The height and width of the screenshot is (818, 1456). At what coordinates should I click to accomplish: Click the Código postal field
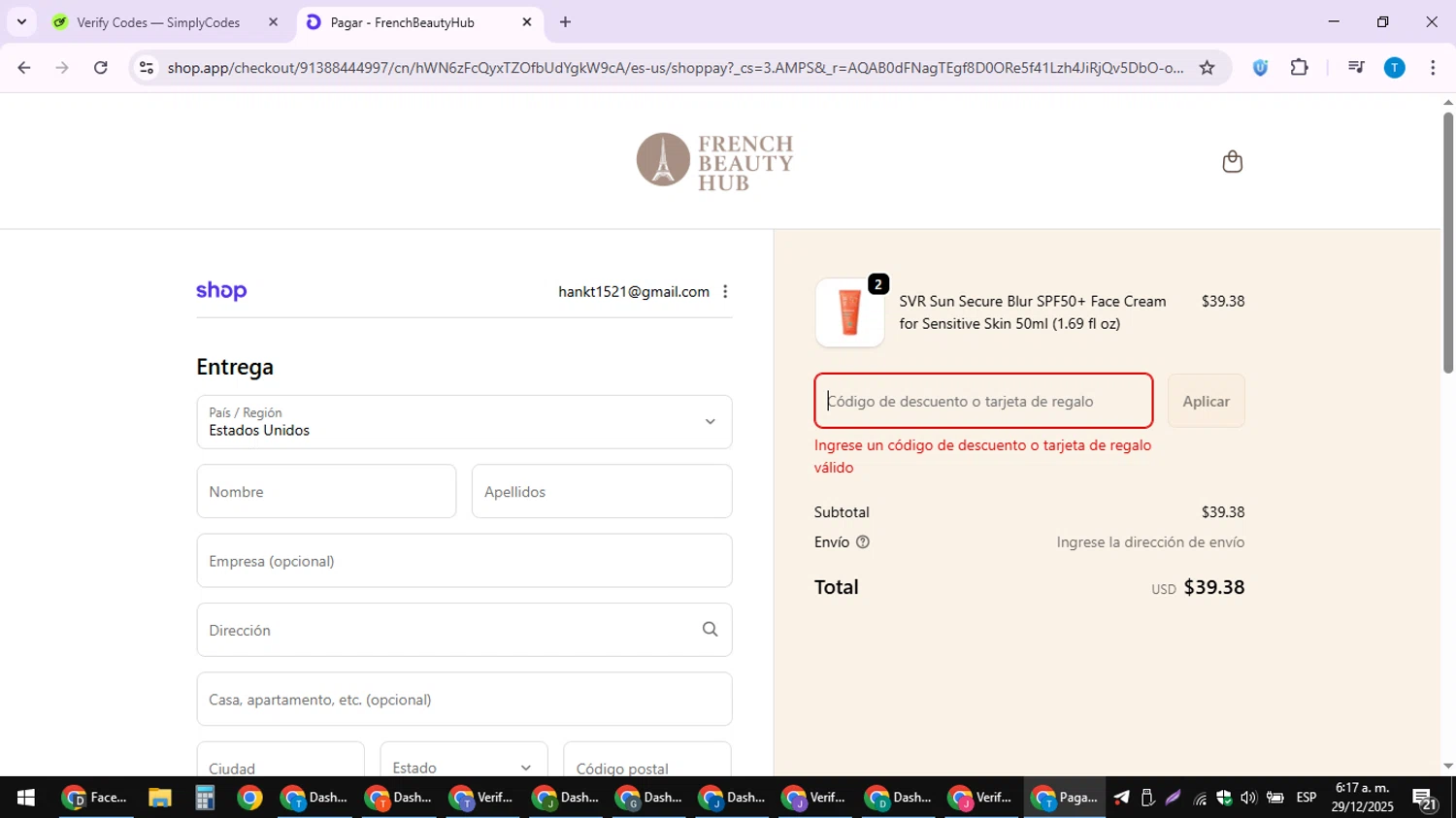[647, 760]
